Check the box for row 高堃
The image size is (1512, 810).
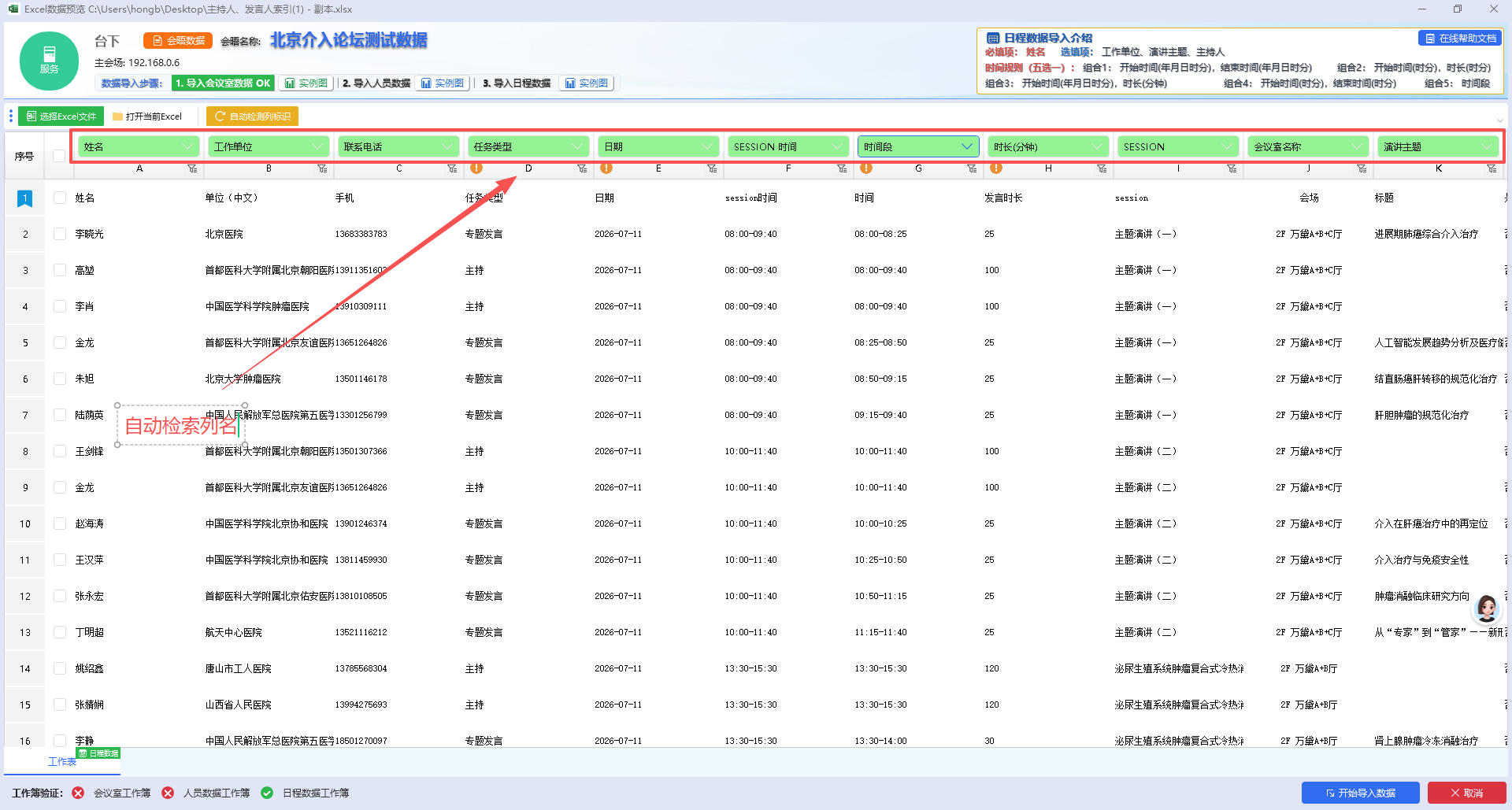60,270
